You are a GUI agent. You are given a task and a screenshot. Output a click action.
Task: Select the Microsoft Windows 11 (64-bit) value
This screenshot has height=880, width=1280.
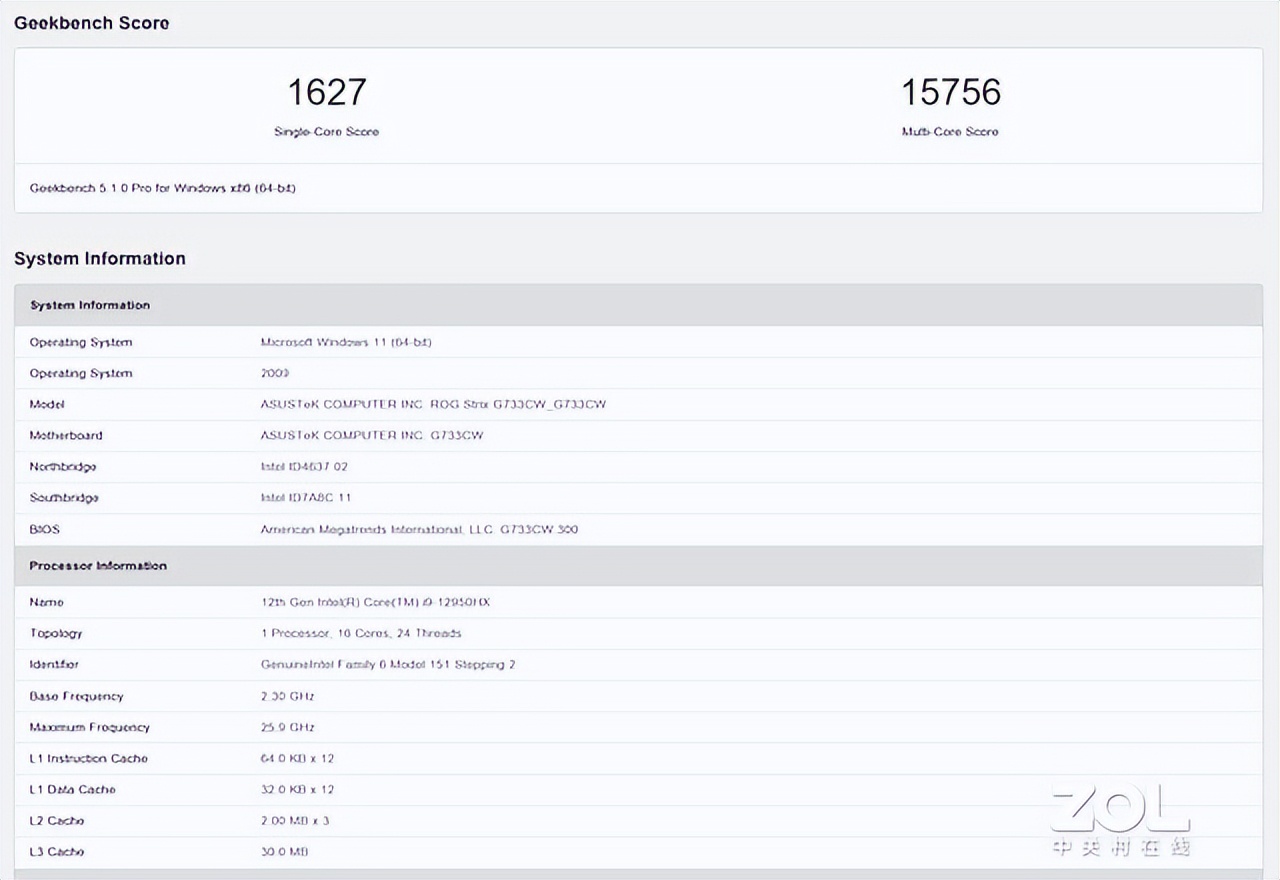pyautogui.click(x=346, y=342)
